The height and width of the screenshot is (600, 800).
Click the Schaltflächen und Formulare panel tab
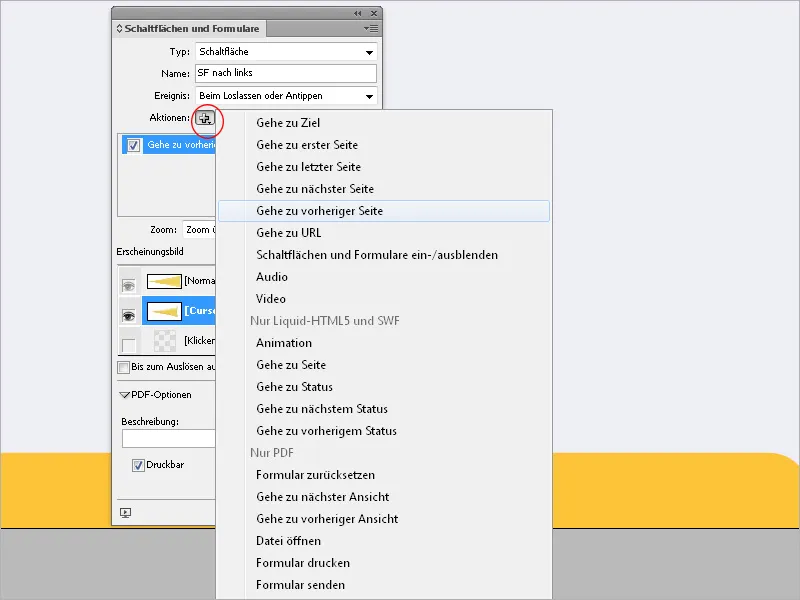click(x=189, y=29)
